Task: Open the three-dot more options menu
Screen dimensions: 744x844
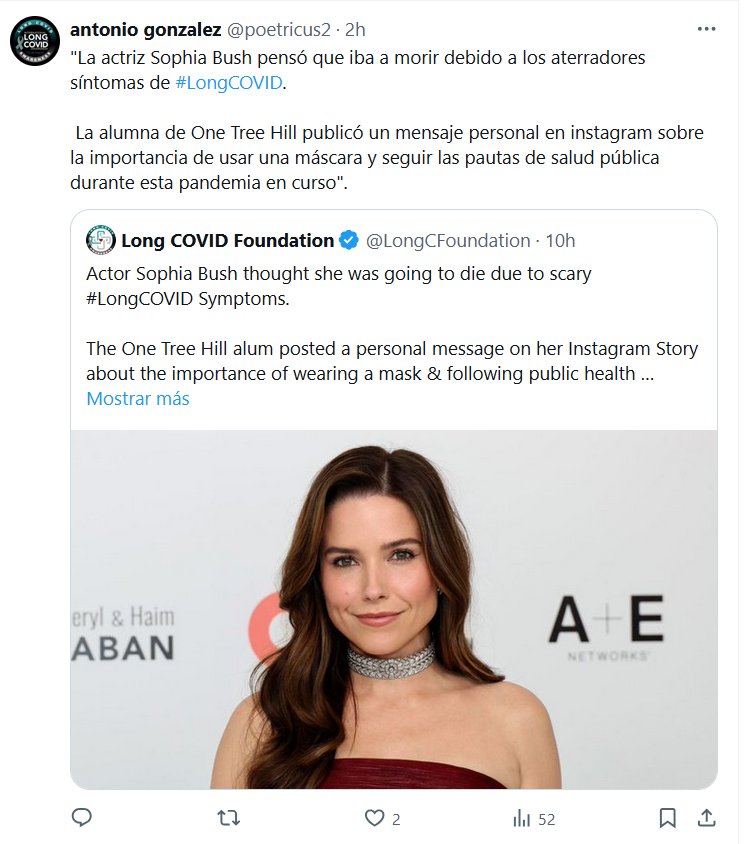Action: click(707, 30)
